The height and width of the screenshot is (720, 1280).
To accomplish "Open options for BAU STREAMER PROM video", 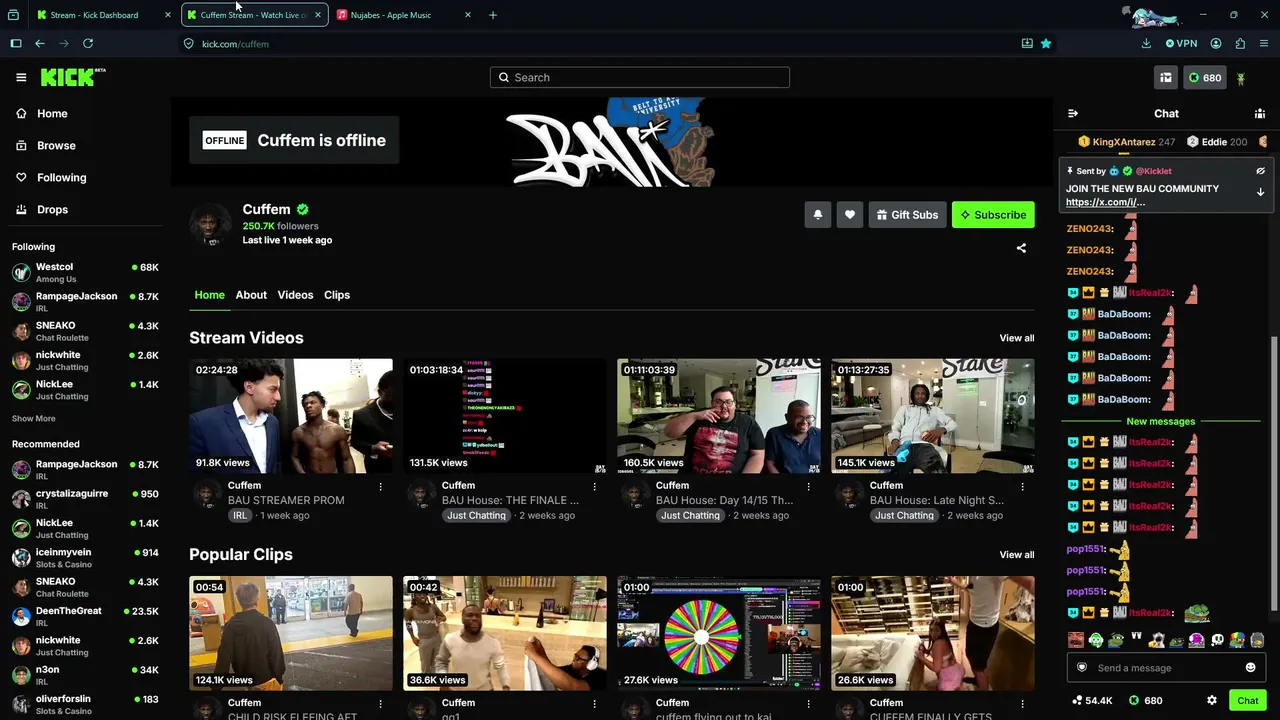I will pyautogui.click(x=380, y=486).
